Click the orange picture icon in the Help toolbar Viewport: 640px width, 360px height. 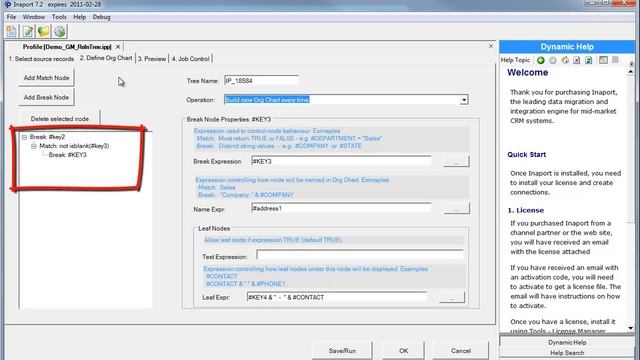603,60
